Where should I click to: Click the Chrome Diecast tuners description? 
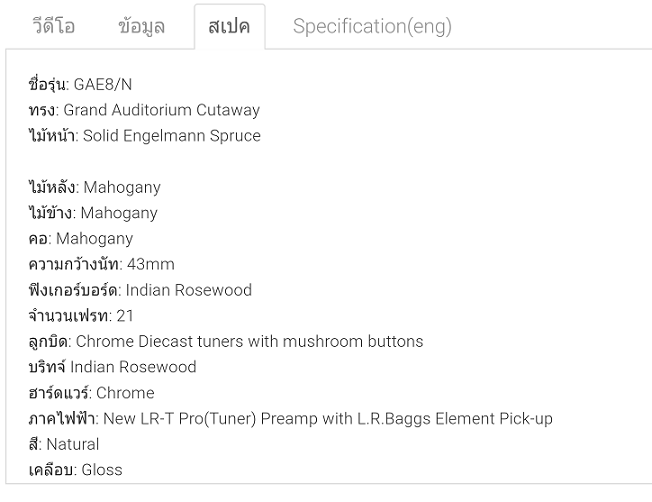point(249,341)
